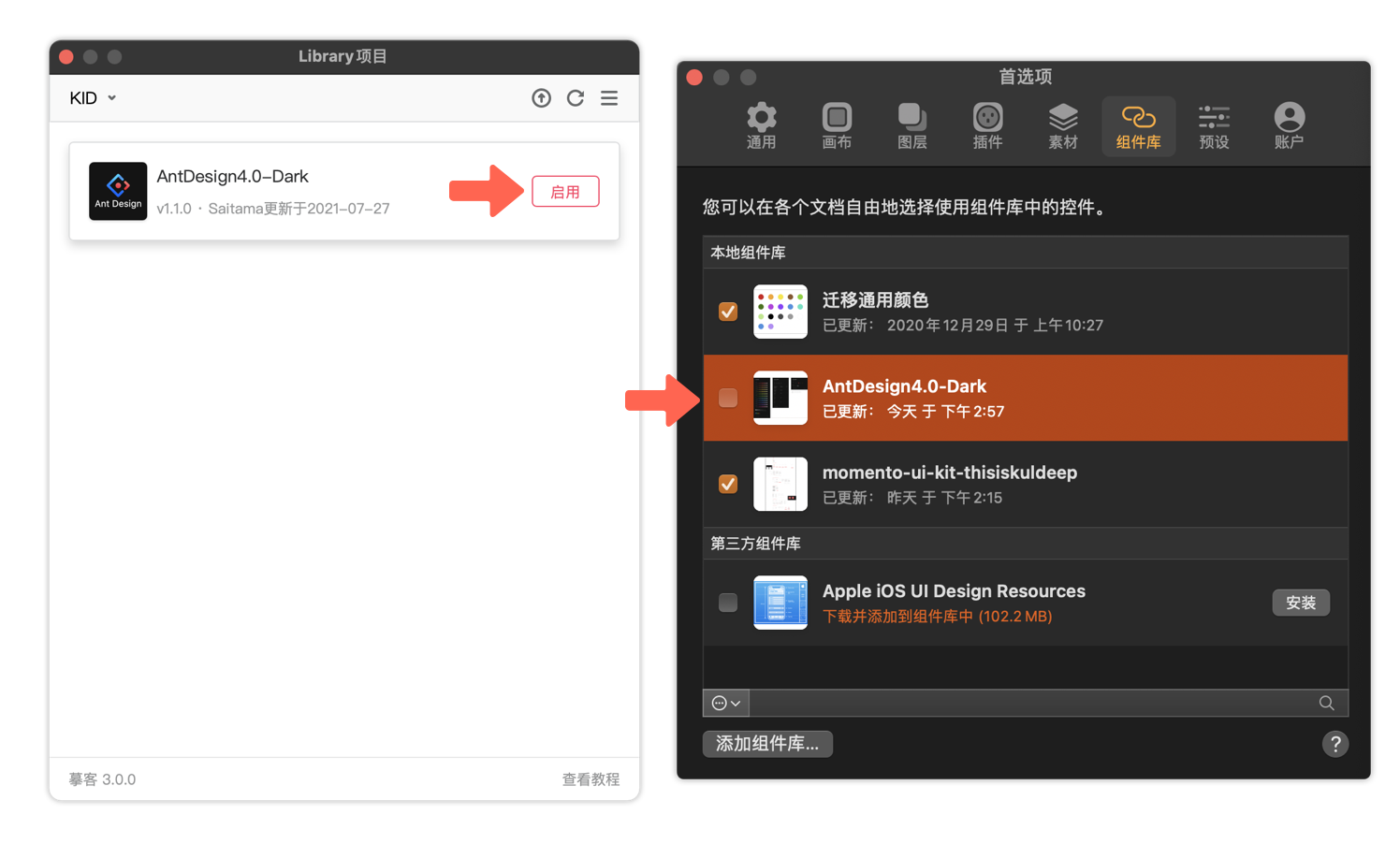1400x844 pixels.
Task: Click 已更新: 今天 于 下午2:57 text
Action: coord(912,412)
